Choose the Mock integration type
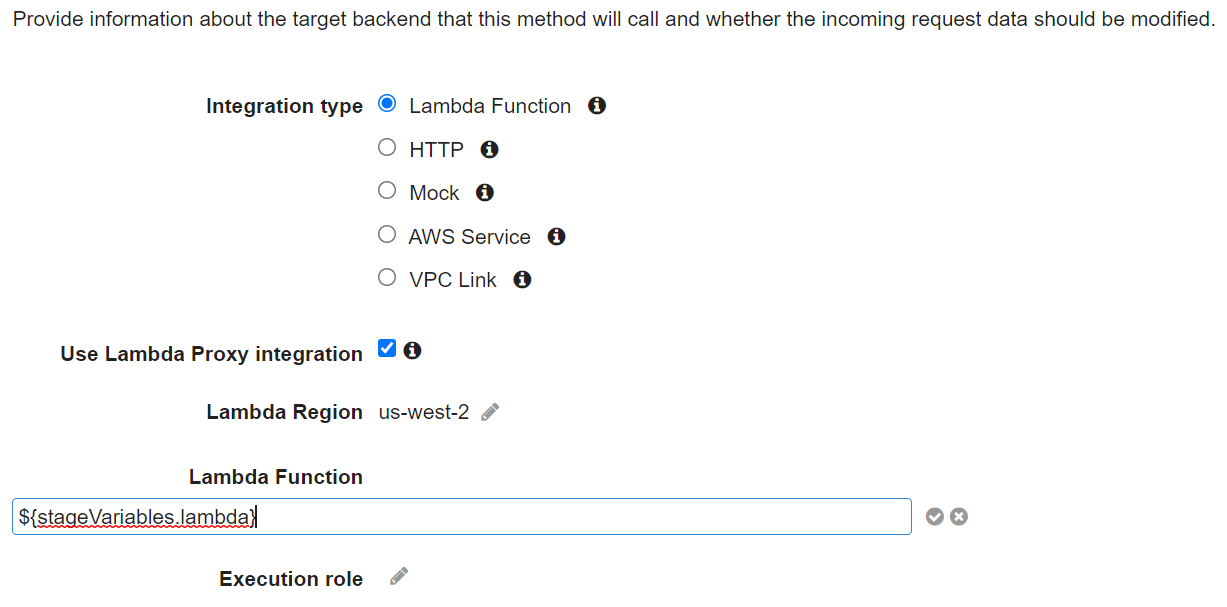 pos(387,190)
